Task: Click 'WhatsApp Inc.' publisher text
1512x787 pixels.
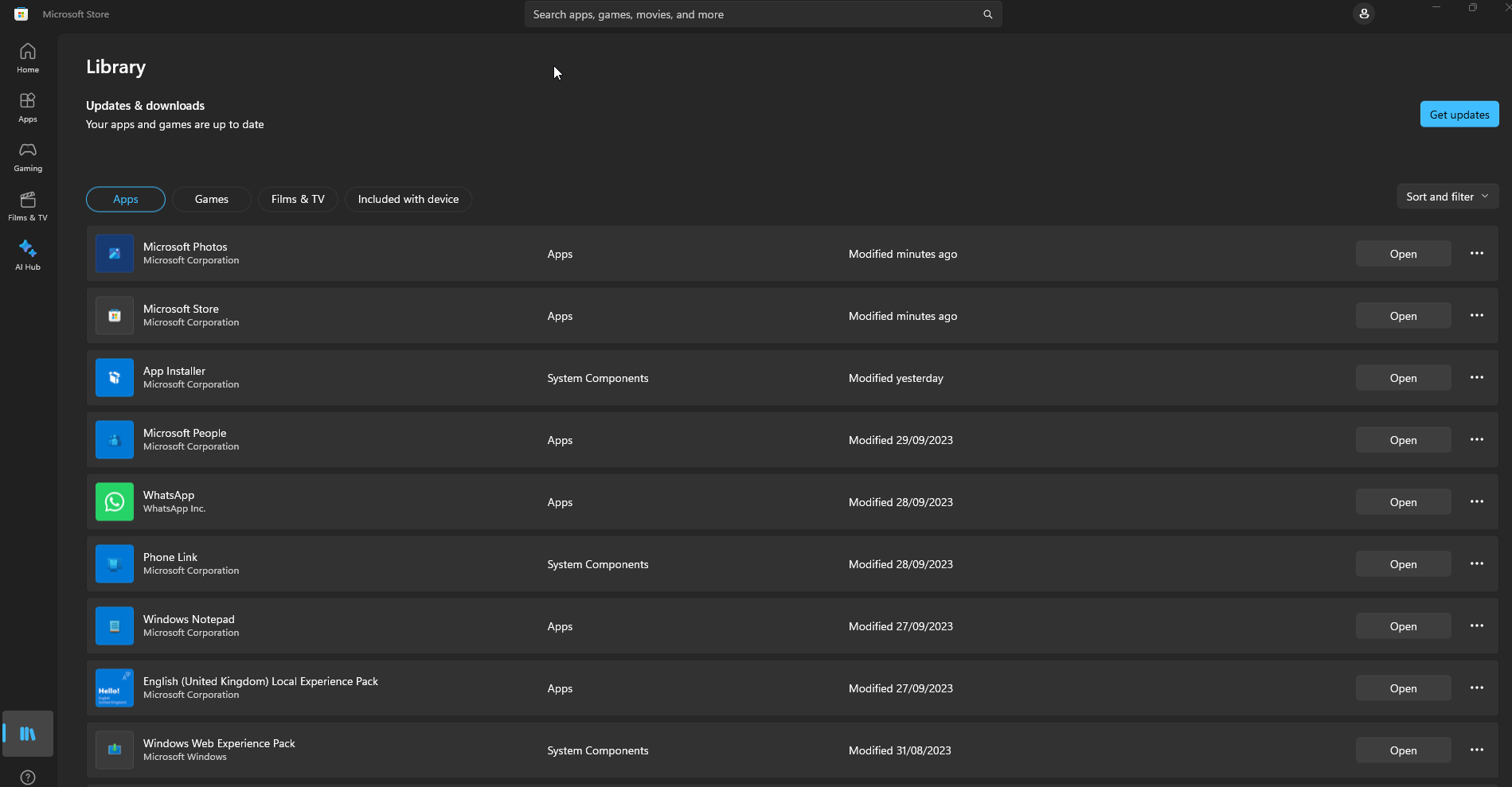Action: click(x=174, y=508)
